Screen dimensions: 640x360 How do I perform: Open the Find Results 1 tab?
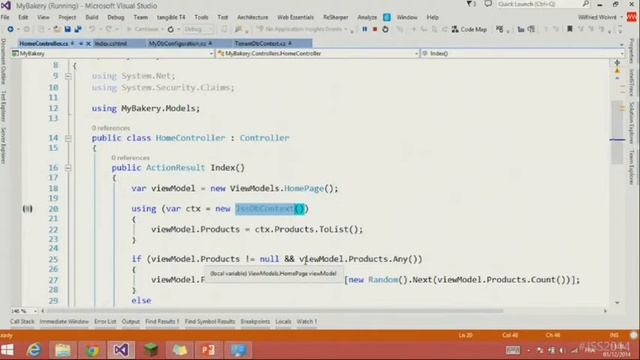(x=162, y=322)
